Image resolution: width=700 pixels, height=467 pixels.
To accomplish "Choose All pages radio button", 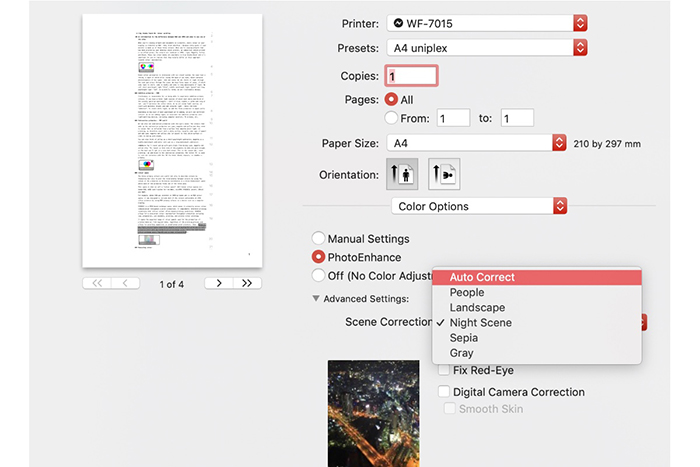I will (391, 100).
